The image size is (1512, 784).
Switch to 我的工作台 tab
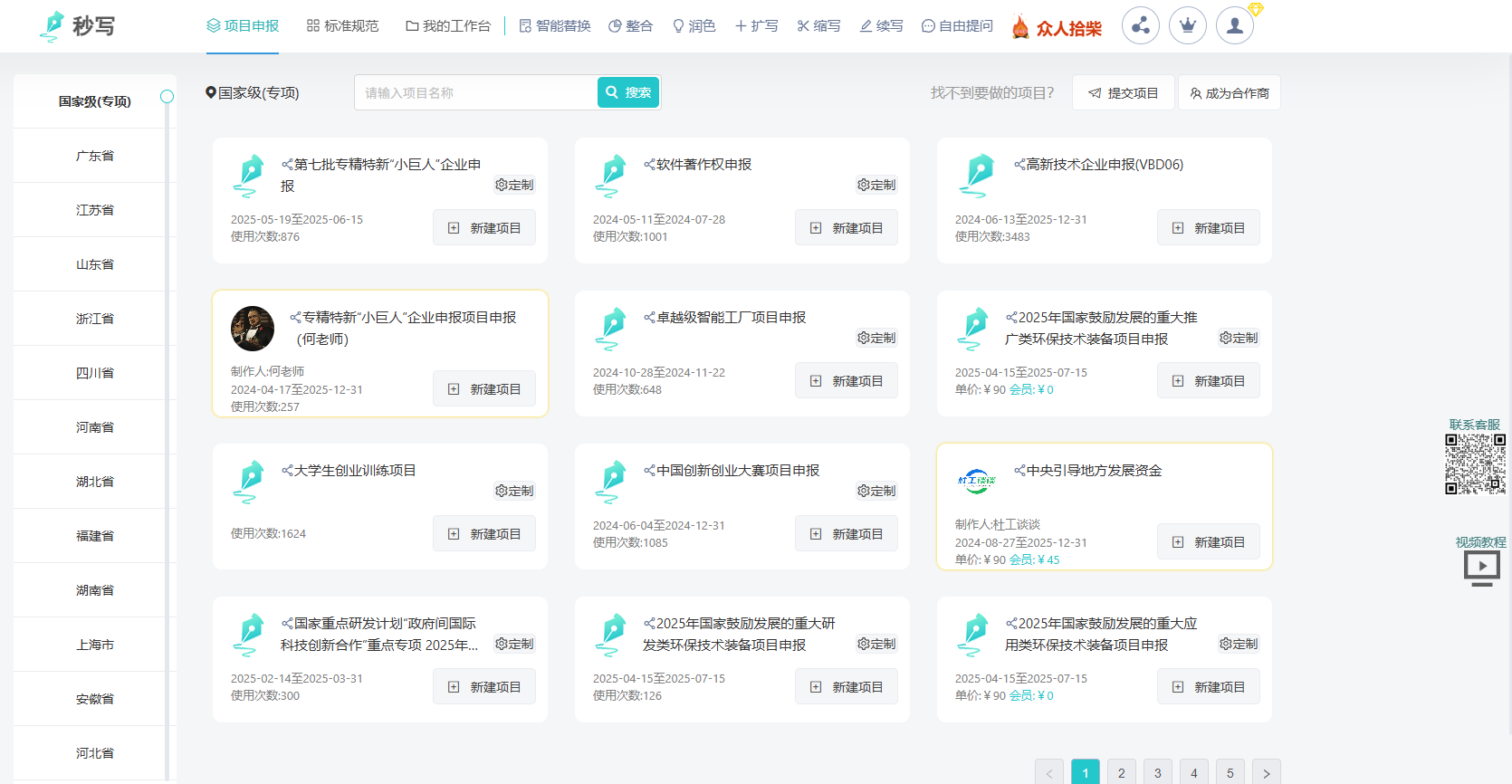click(447, 25)
